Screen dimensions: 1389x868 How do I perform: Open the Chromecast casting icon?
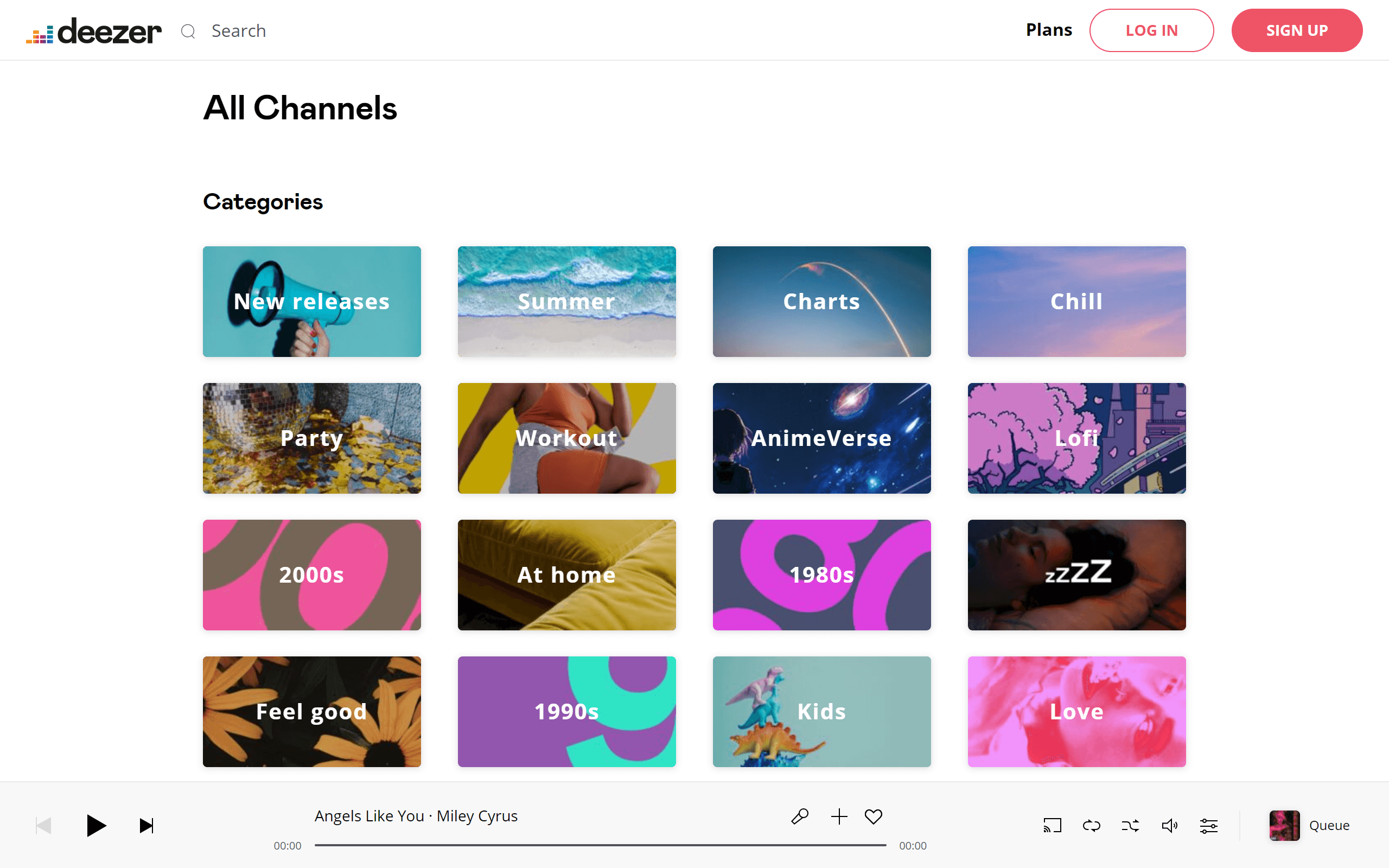click(x=1052, y=825)
